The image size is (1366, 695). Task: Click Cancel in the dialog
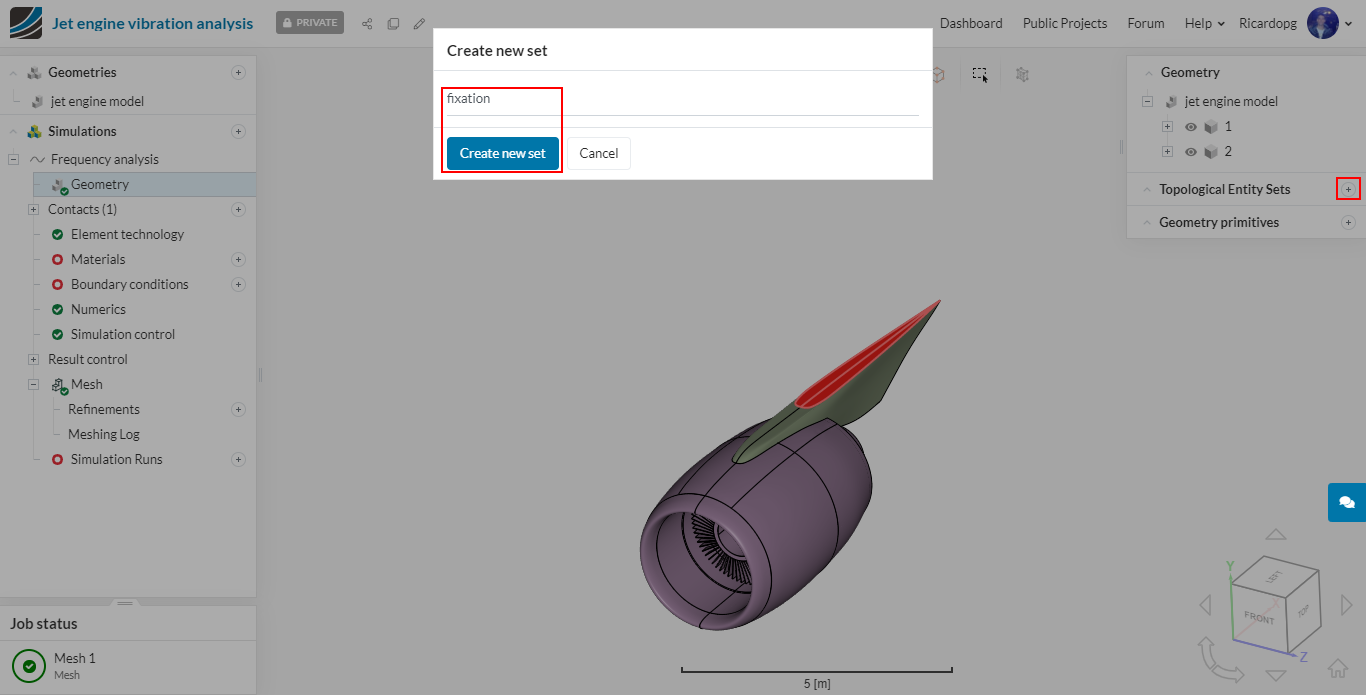(x=599, y=153)
